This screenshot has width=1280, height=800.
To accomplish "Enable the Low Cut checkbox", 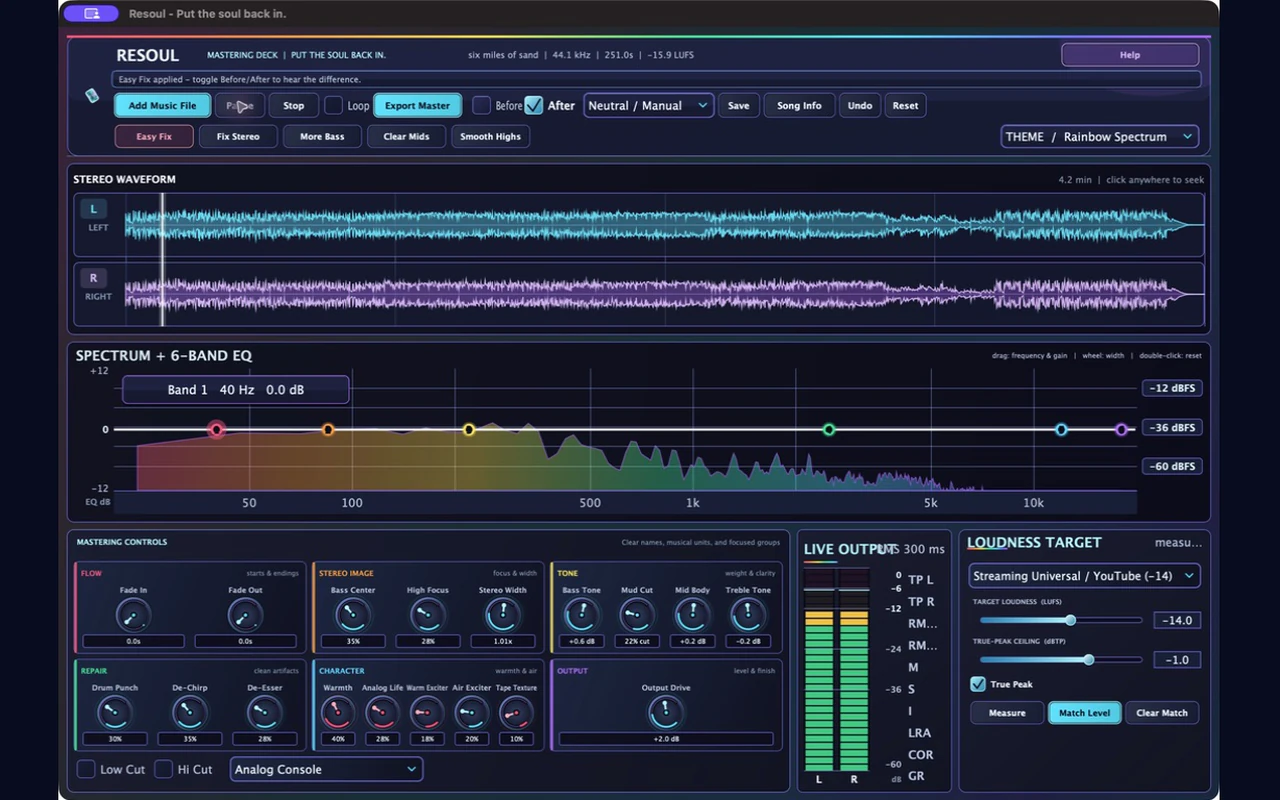I will click(87, 769).
